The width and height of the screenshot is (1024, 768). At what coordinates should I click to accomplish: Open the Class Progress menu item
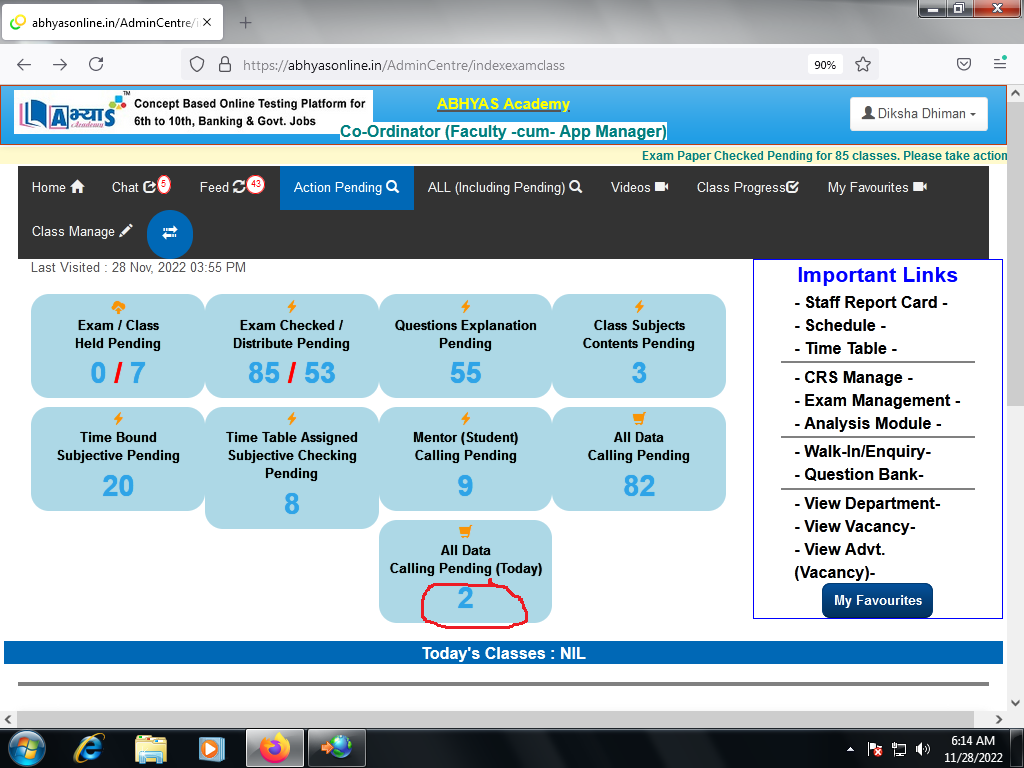[x=747, y=187]
